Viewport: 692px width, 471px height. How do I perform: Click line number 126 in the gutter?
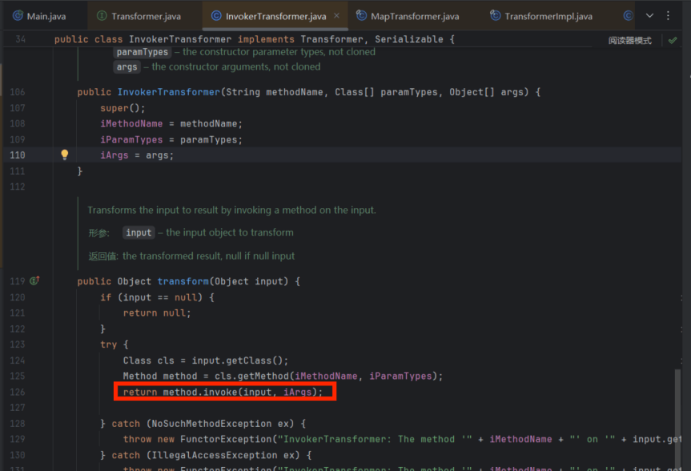point(18,392)
